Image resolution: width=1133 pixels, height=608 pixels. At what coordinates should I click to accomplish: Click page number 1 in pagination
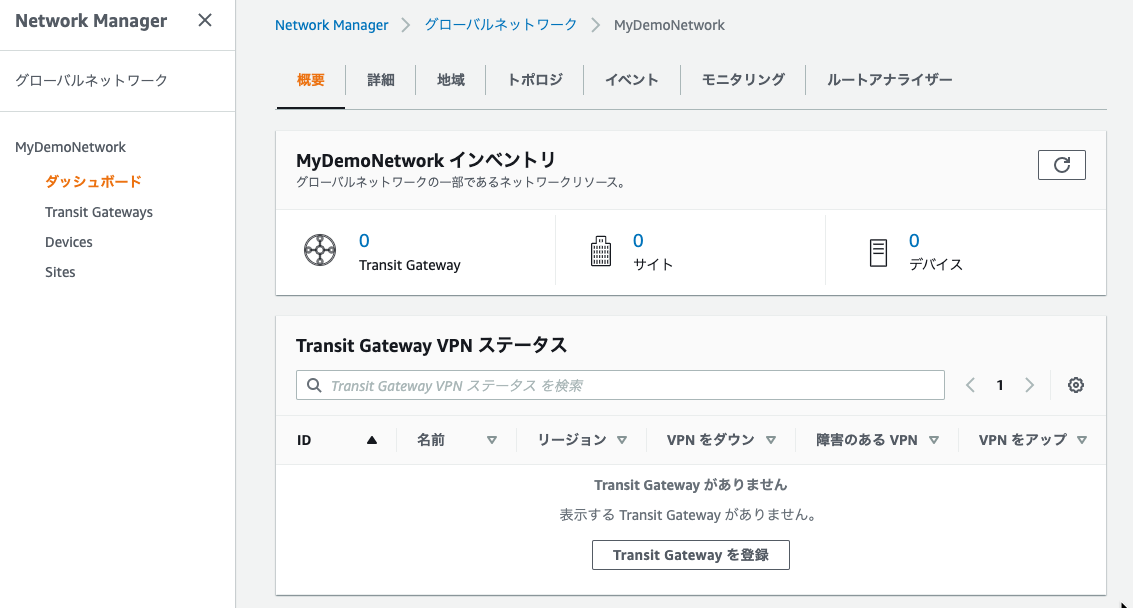click(1000, 385)
